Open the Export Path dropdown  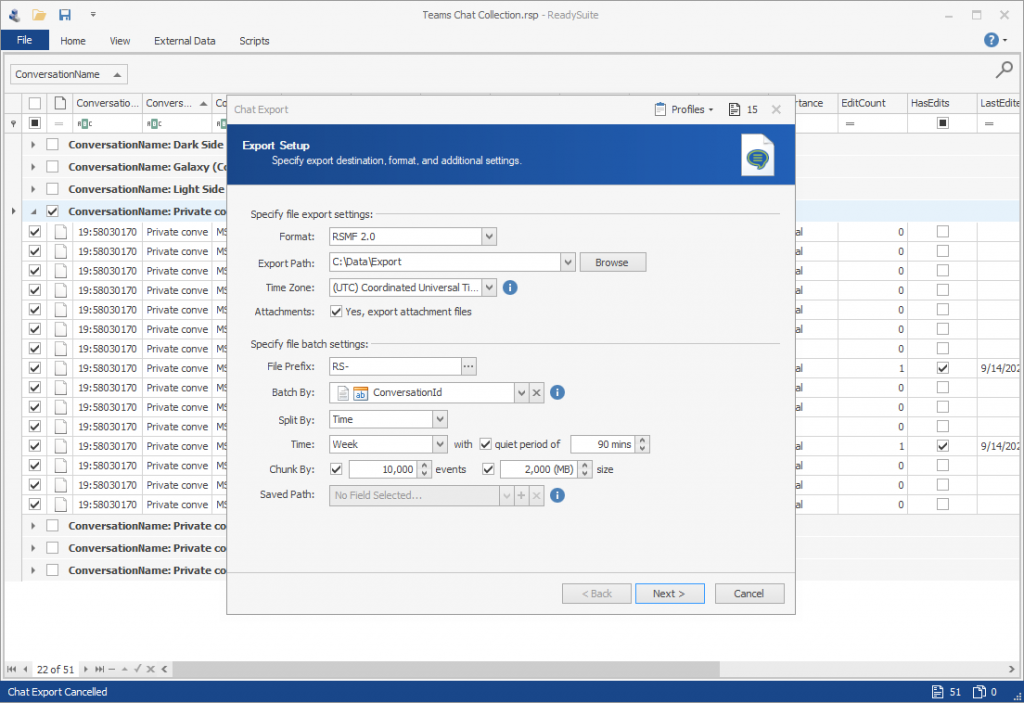pos(568,262)
